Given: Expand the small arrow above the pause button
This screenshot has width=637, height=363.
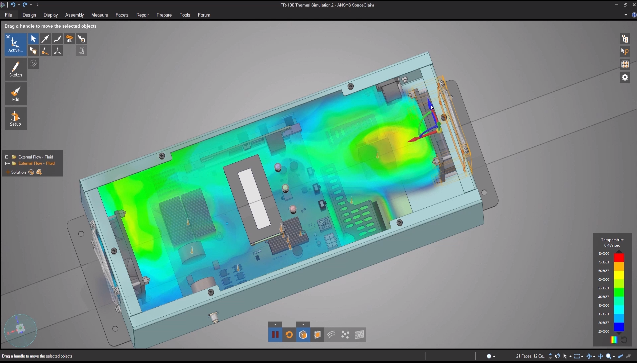Looking at the screenshot, I should tap(275, 324).
